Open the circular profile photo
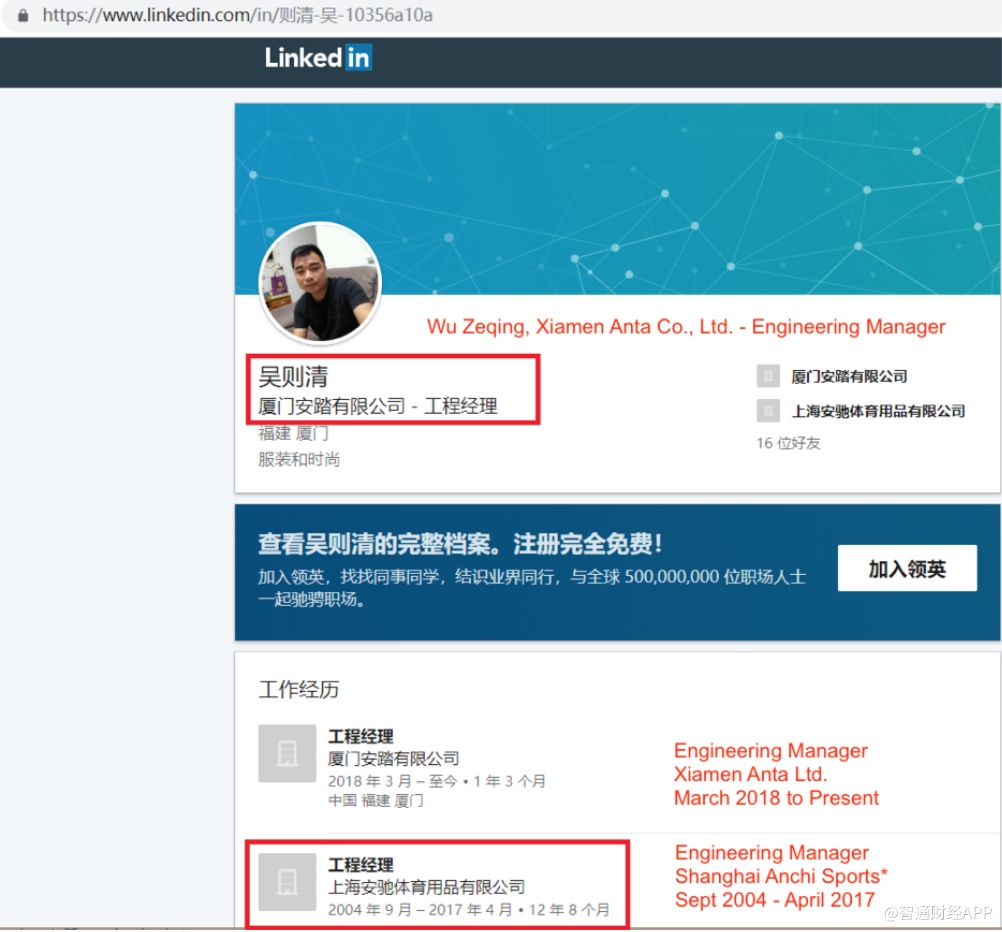The width and height of the screenshot is (1002, 932). pyautogui.click(x=320, y=283)
